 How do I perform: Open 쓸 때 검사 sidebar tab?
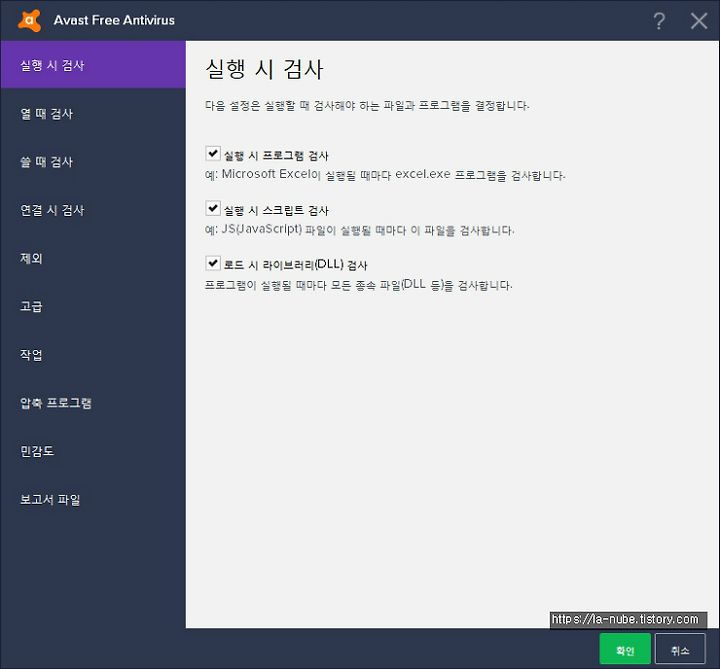coord(93,162)
